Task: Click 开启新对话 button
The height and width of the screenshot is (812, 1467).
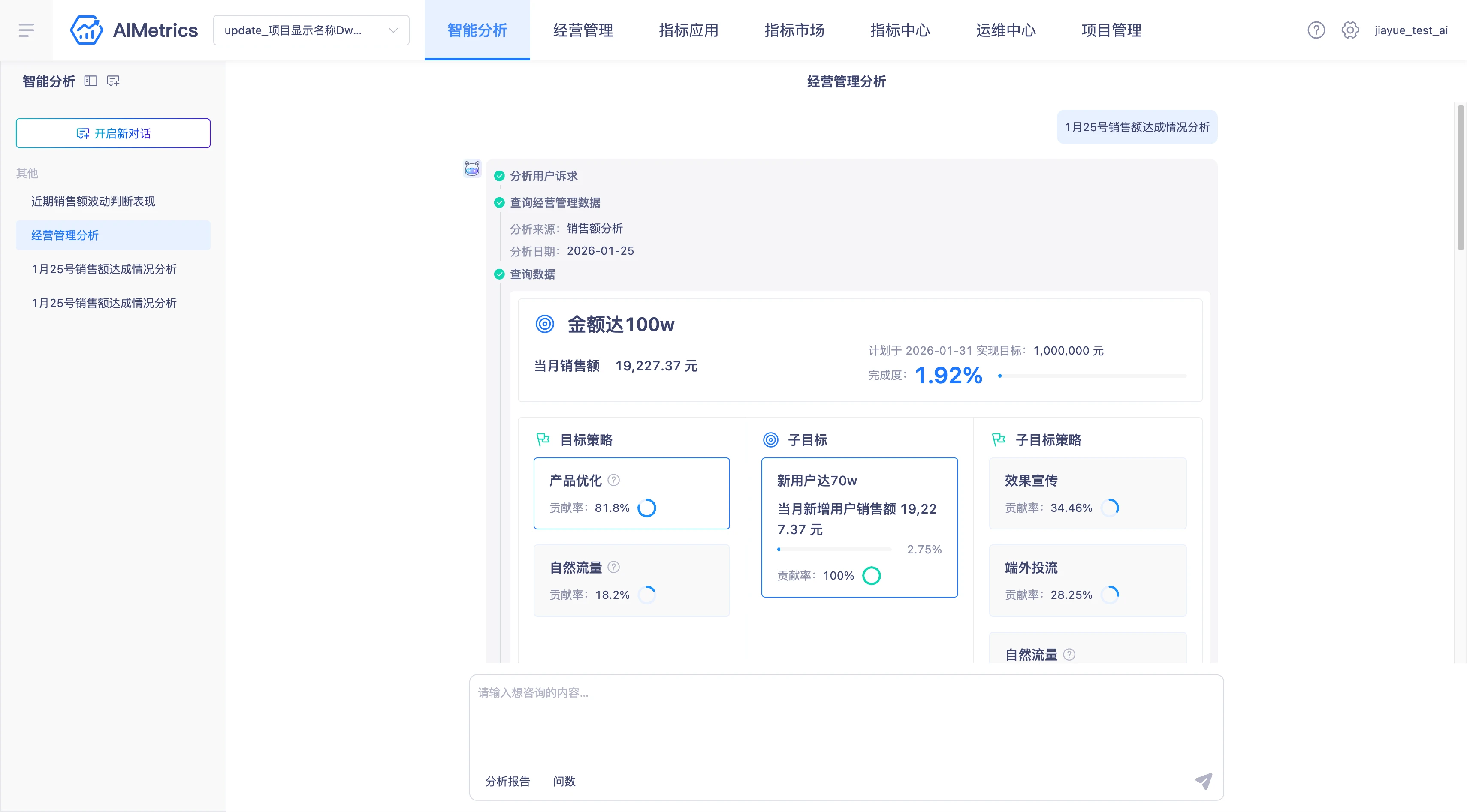Action: pos(113,133)
